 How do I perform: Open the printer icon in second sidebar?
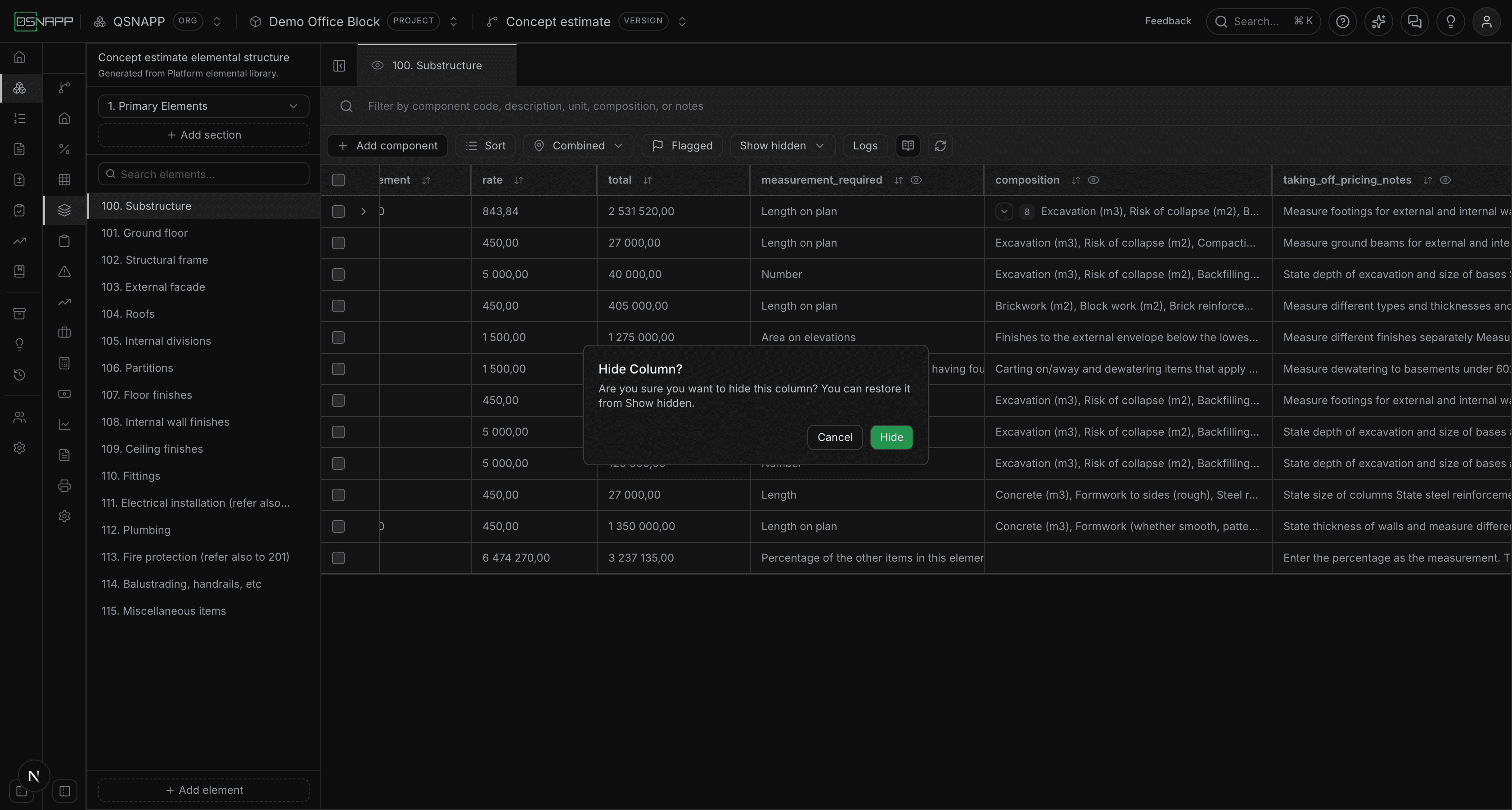(x=64, y=486)
